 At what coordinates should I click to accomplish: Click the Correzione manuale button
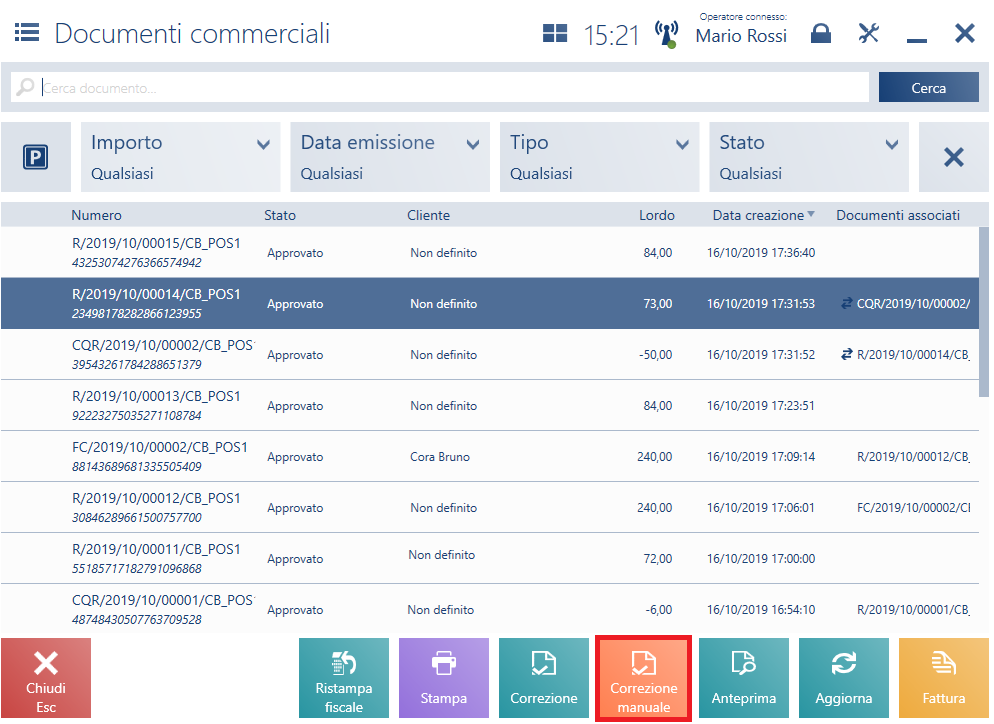point(644,678)
